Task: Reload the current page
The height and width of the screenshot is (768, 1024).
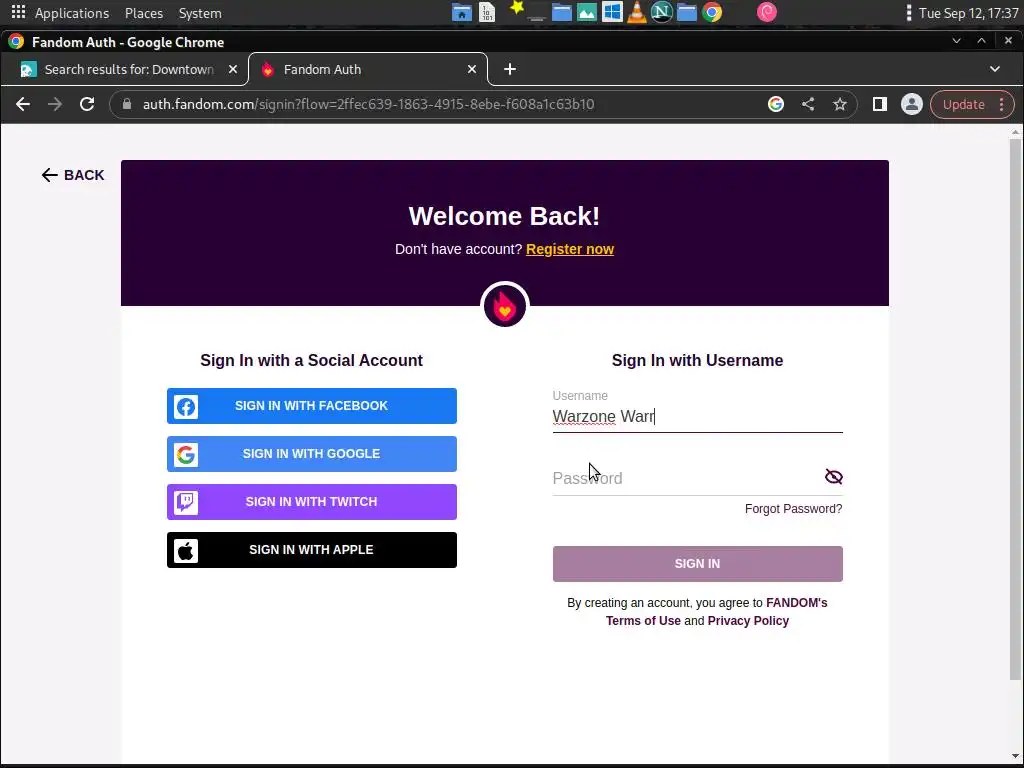Action: tap(87, 104)
